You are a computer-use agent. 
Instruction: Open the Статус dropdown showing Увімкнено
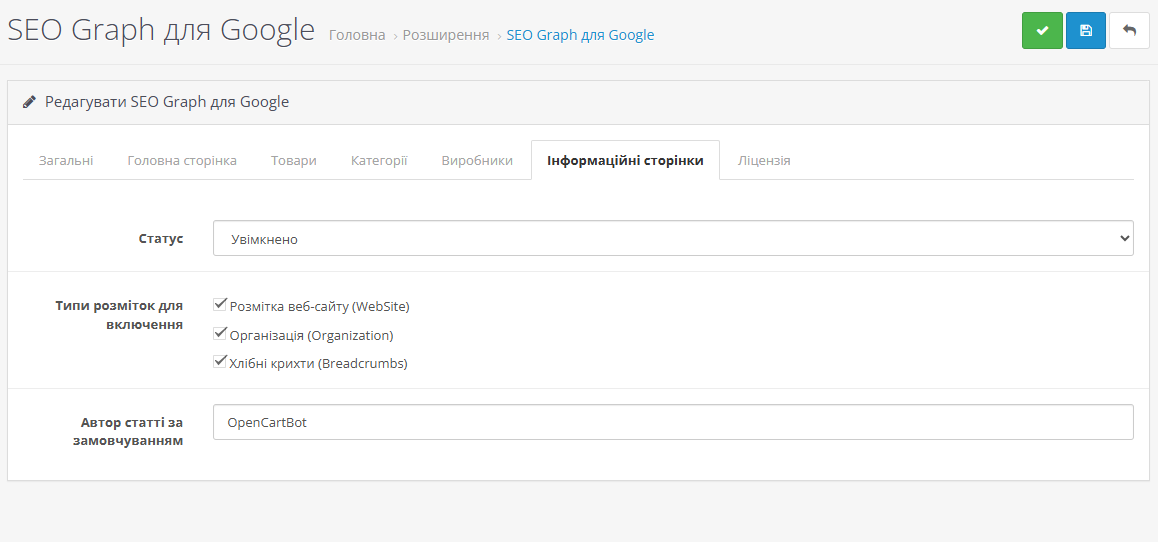pyautogui.click(x=672, y=239)
